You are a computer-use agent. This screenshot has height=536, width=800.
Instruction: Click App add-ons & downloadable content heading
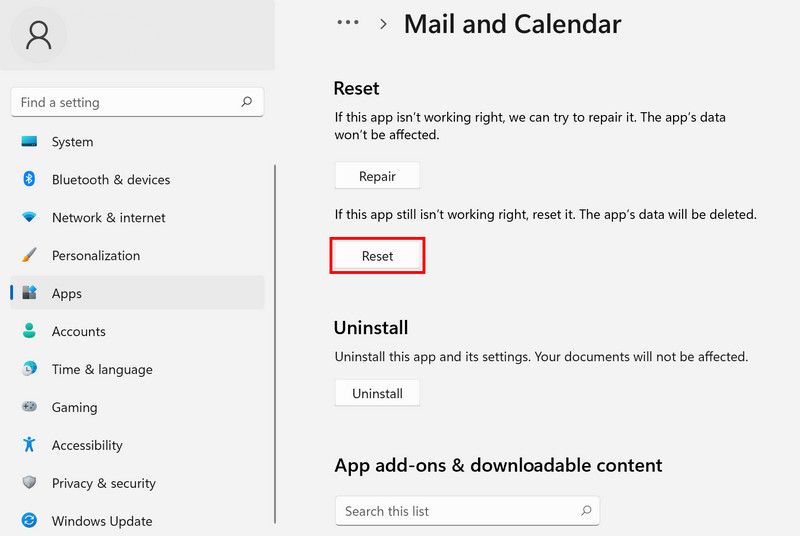(x=498, y=465)
